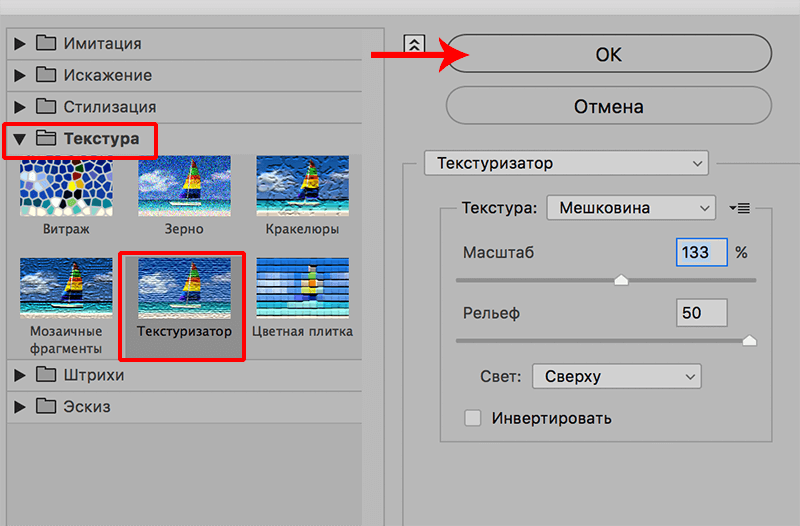Click the Штрихи category label

(94, 375)
